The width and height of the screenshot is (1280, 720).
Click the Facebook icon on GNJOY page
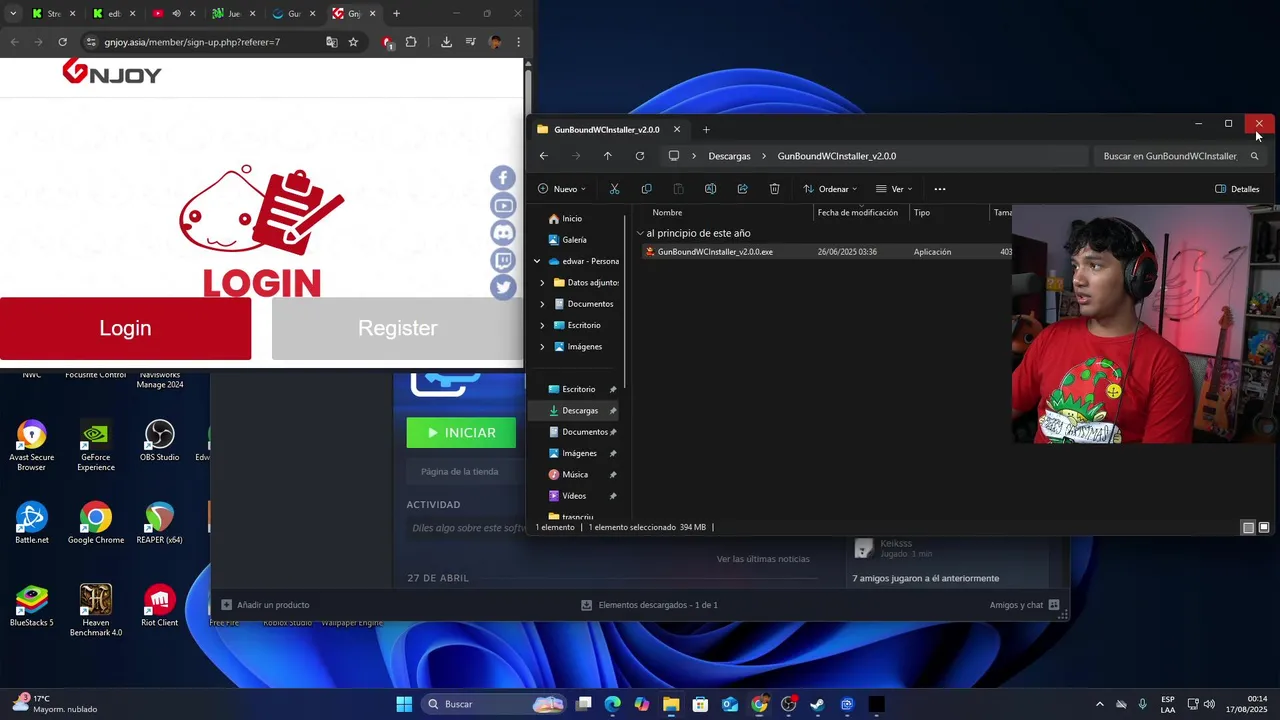[x=503, y=178]
